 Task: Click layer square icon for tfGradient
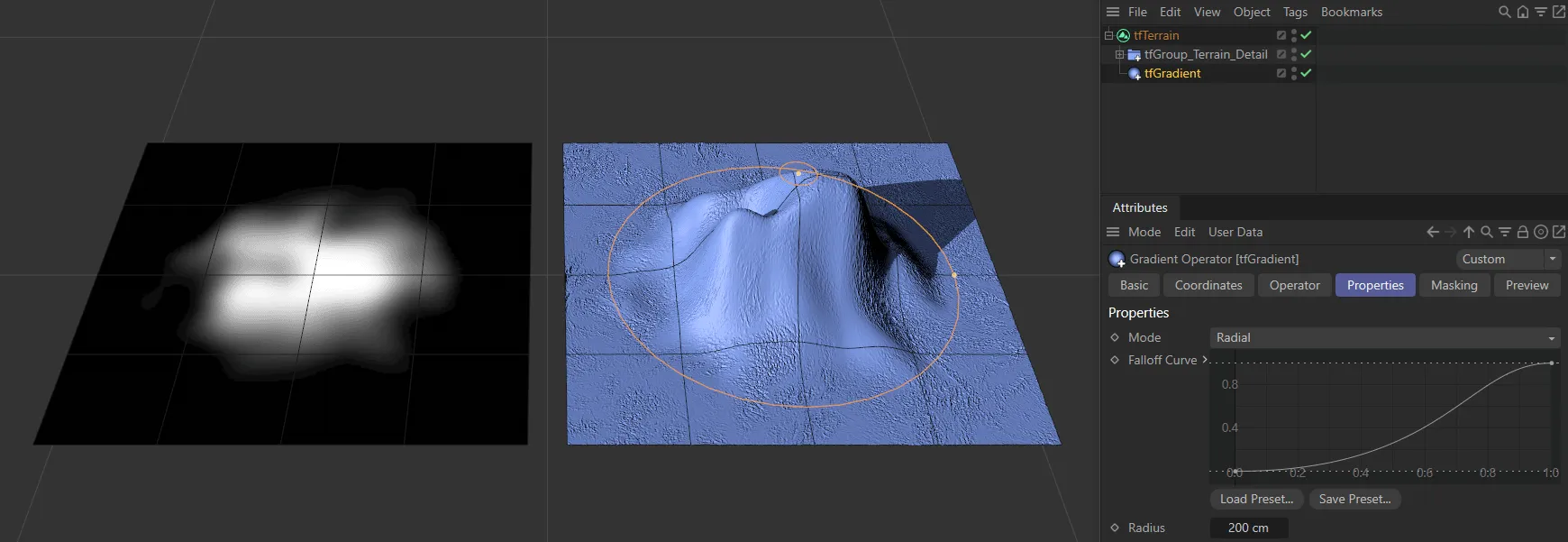pyautogui.click(x=1281, y=73)
